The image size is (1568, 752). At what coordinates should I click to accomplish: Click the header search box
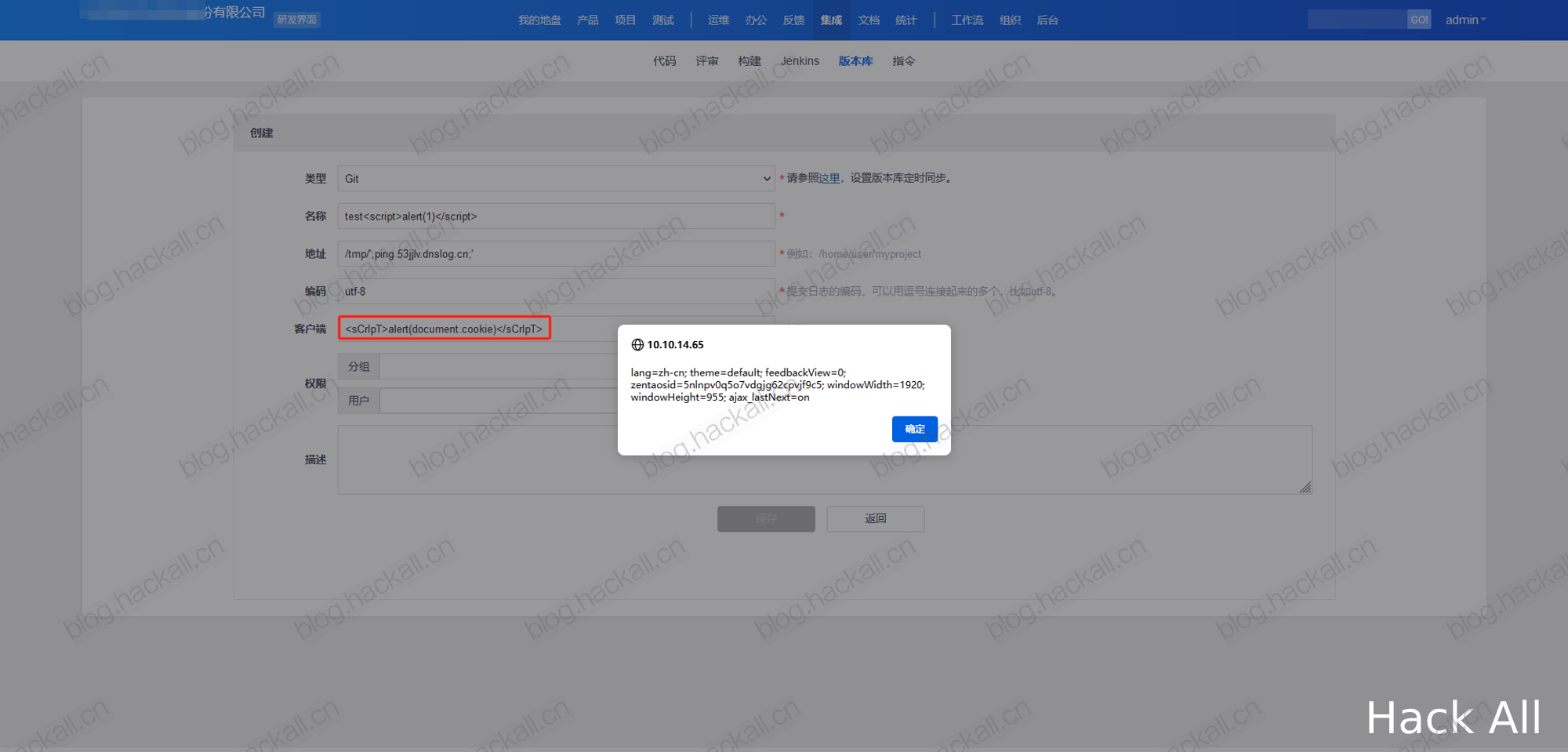click(1357, 20)
